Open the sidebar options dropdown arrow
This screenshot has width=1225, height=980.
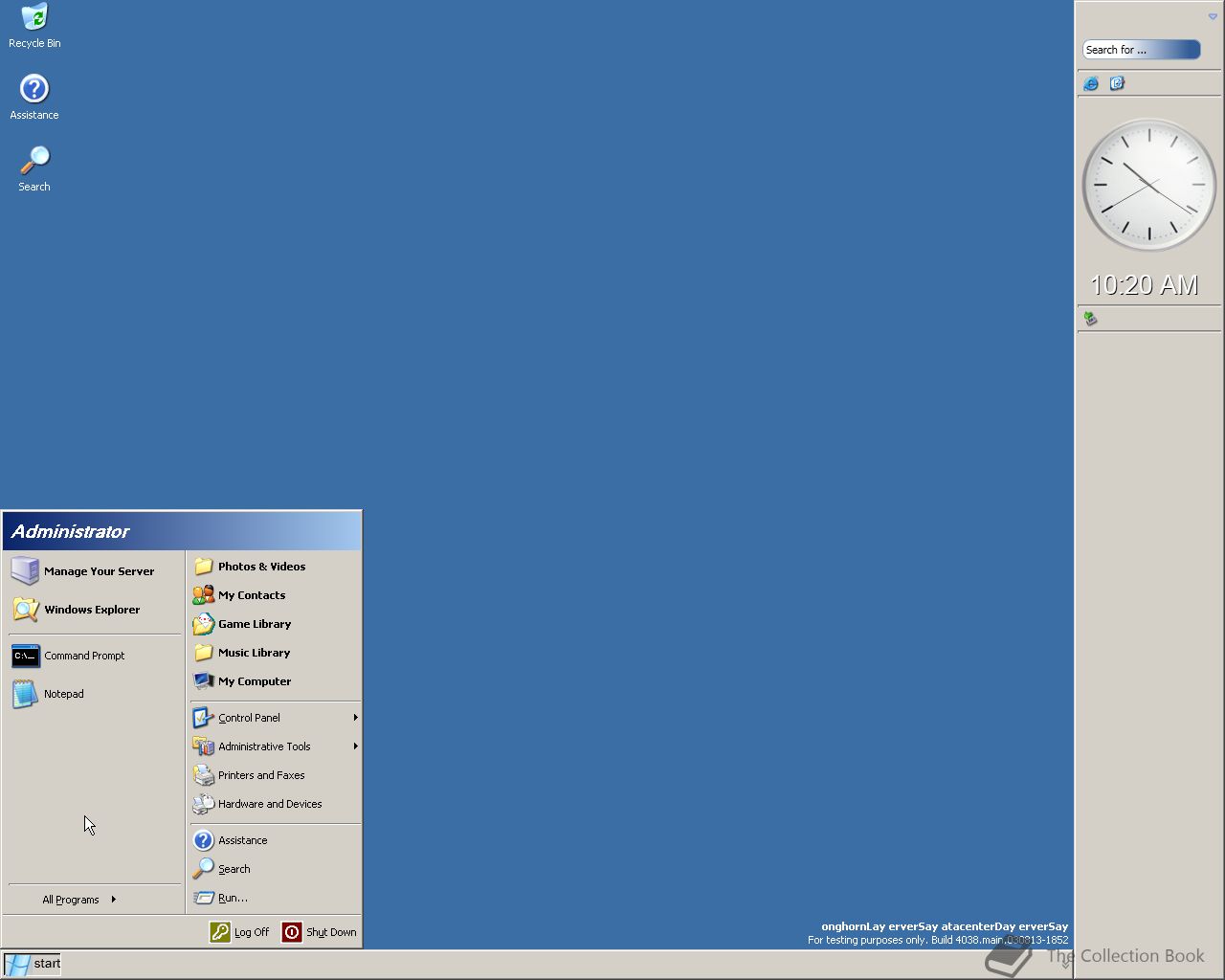[1213, 16]
